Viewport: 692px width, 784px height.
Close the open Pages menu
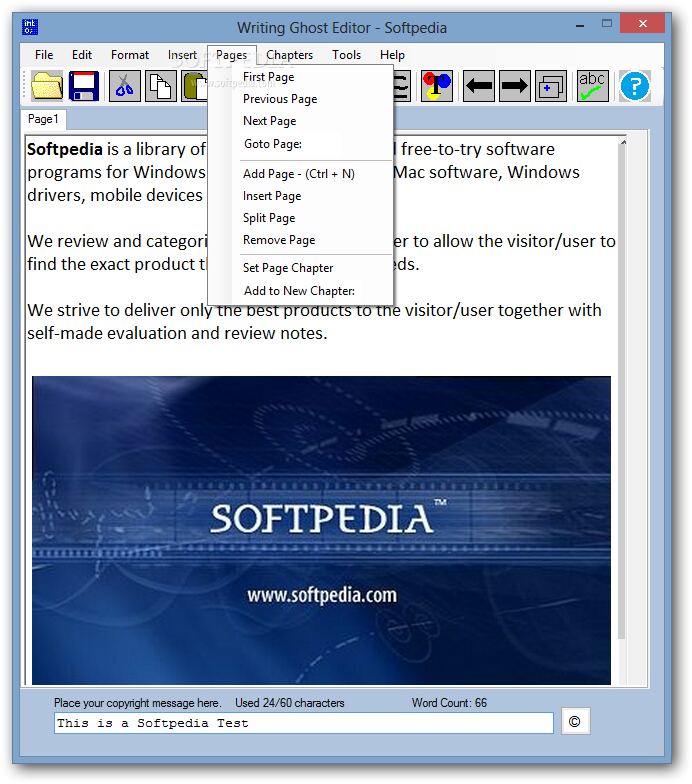point(232,55)
